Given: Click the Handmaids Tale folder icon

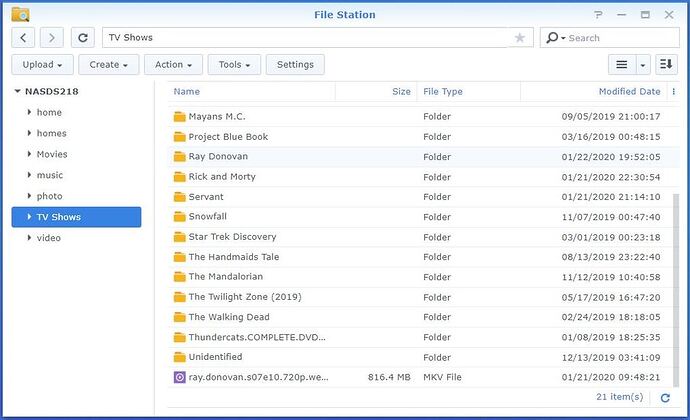Looking at the screenshot, I should point(180,257).
